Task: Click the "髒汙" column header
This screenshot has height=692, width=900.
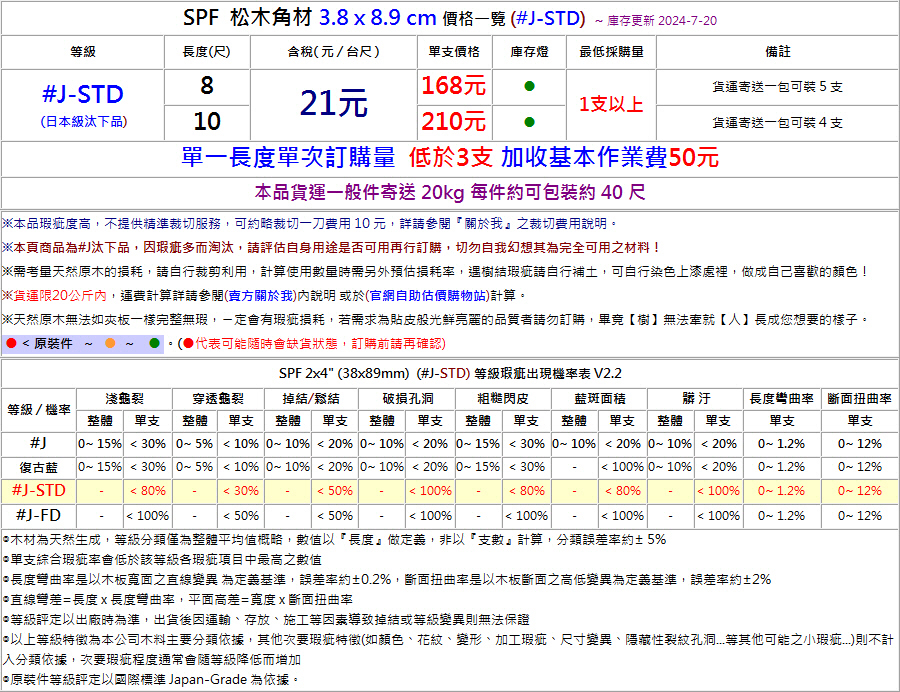Action: point(696,399)
